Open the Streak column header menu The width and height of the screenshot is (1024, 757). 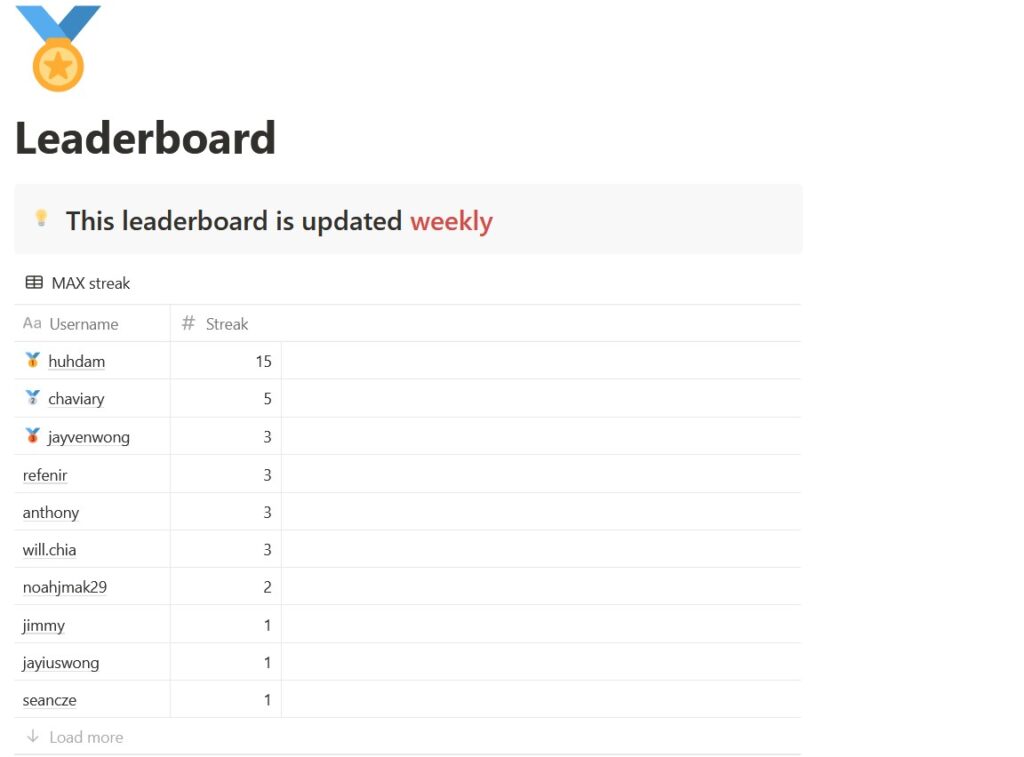(227, 324)
